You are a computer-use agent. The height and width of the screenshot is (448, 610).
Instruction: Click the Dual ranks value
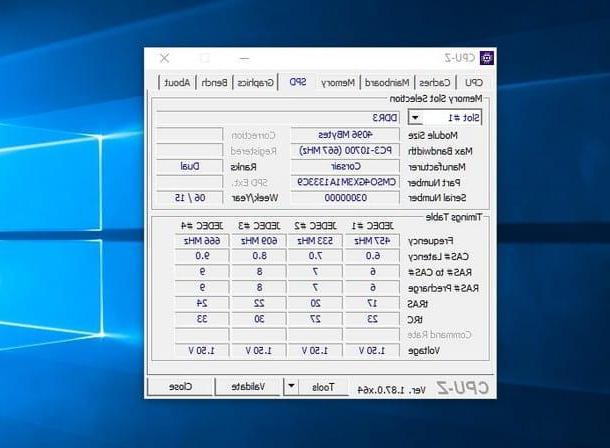pos(190,166)
